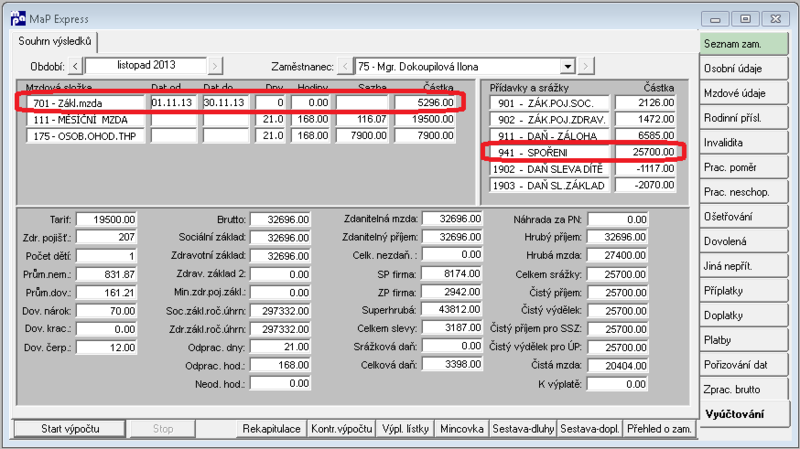
Task: Open Přehled o zam. report
Action: pos(659,429)
